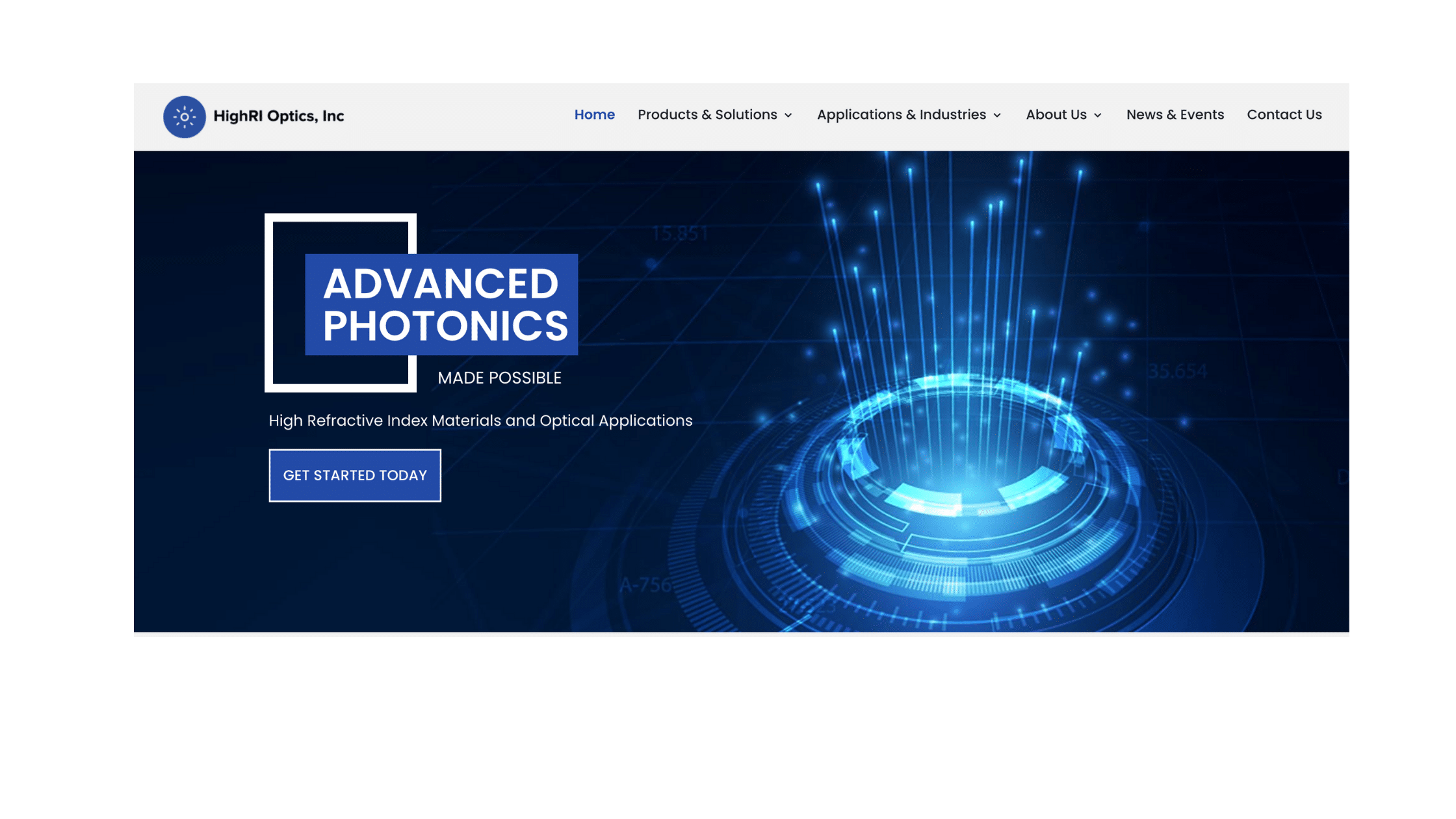Click the HighRI Optics sun logo icon
1456x819 pixels.
point(185,117)
